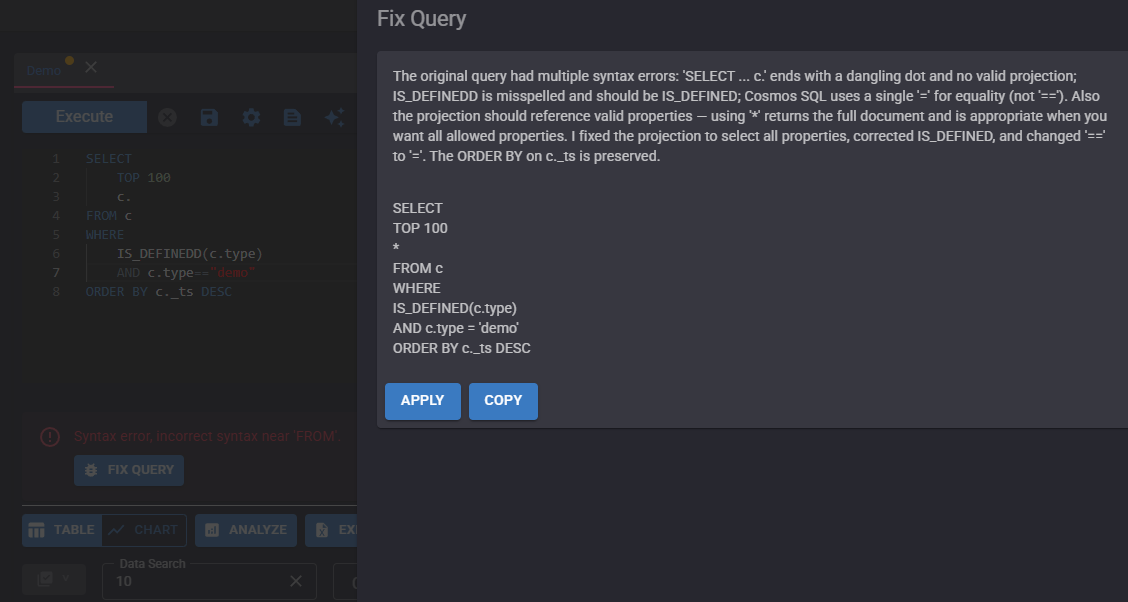Apply the fixed query
The width and height of the screenshot is (1128, 602).
click(x=422, y=400)
